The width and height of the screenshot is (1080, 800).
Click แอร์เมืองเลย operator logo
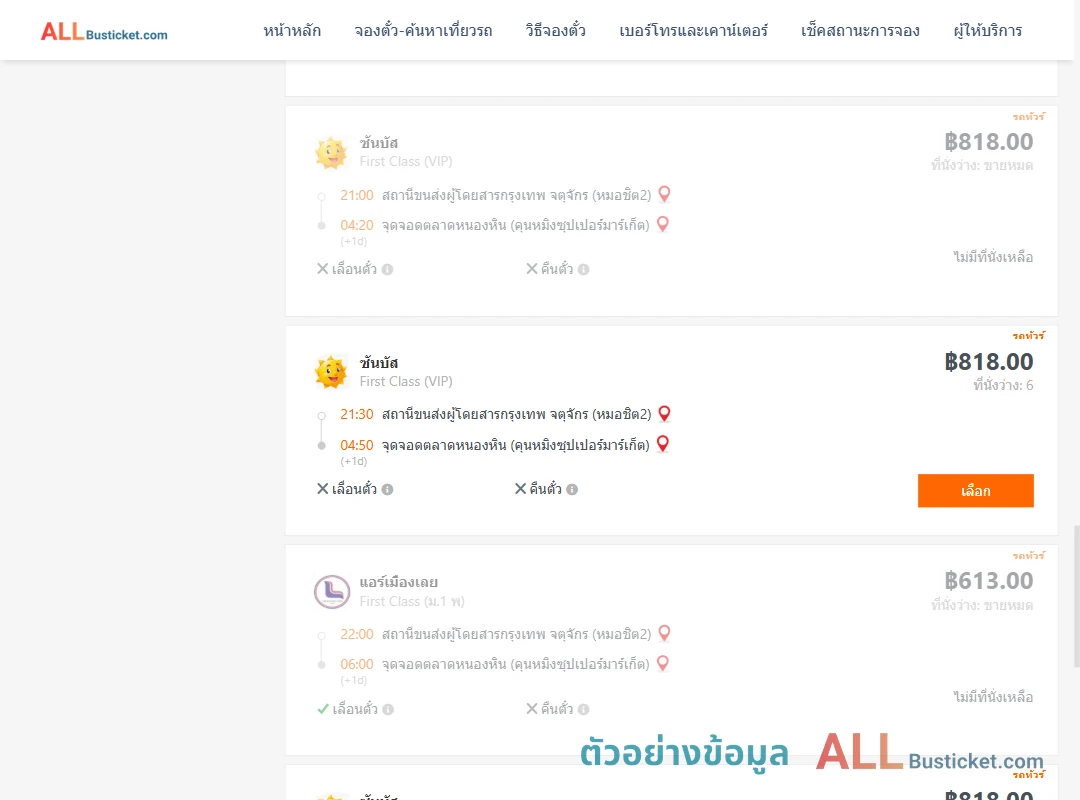[332, 592]
